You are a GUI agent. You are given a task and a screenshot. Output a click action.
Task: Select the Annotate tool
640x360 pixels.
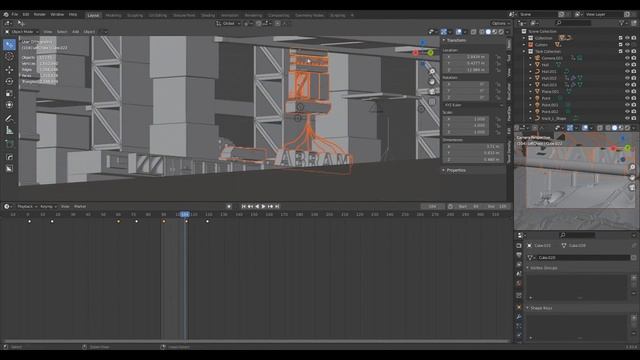click(9, 118)
